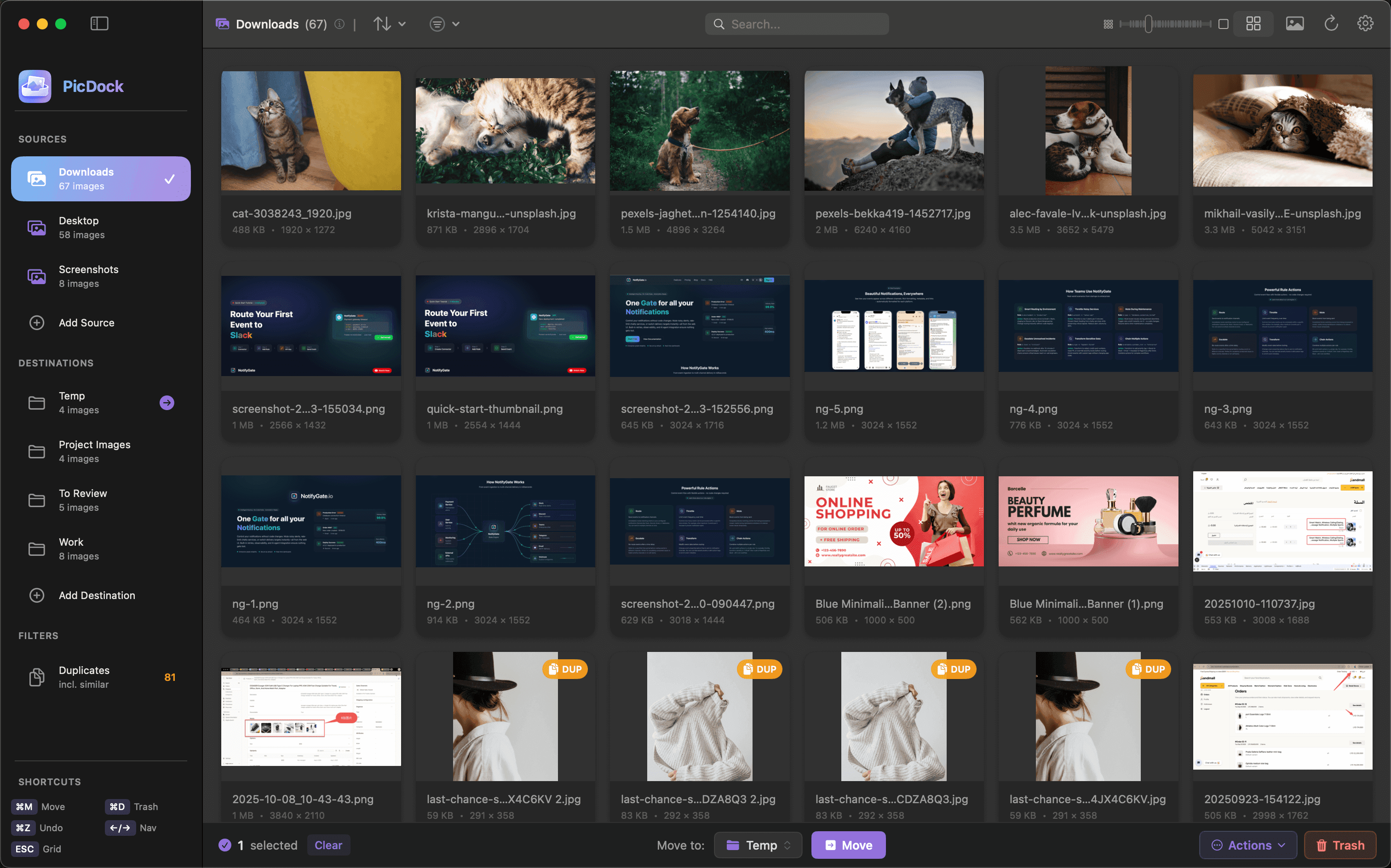This screenshot has width=1391, height=868.
Task: Click the info icon beside Downloads count
Action: coord(340,23)
